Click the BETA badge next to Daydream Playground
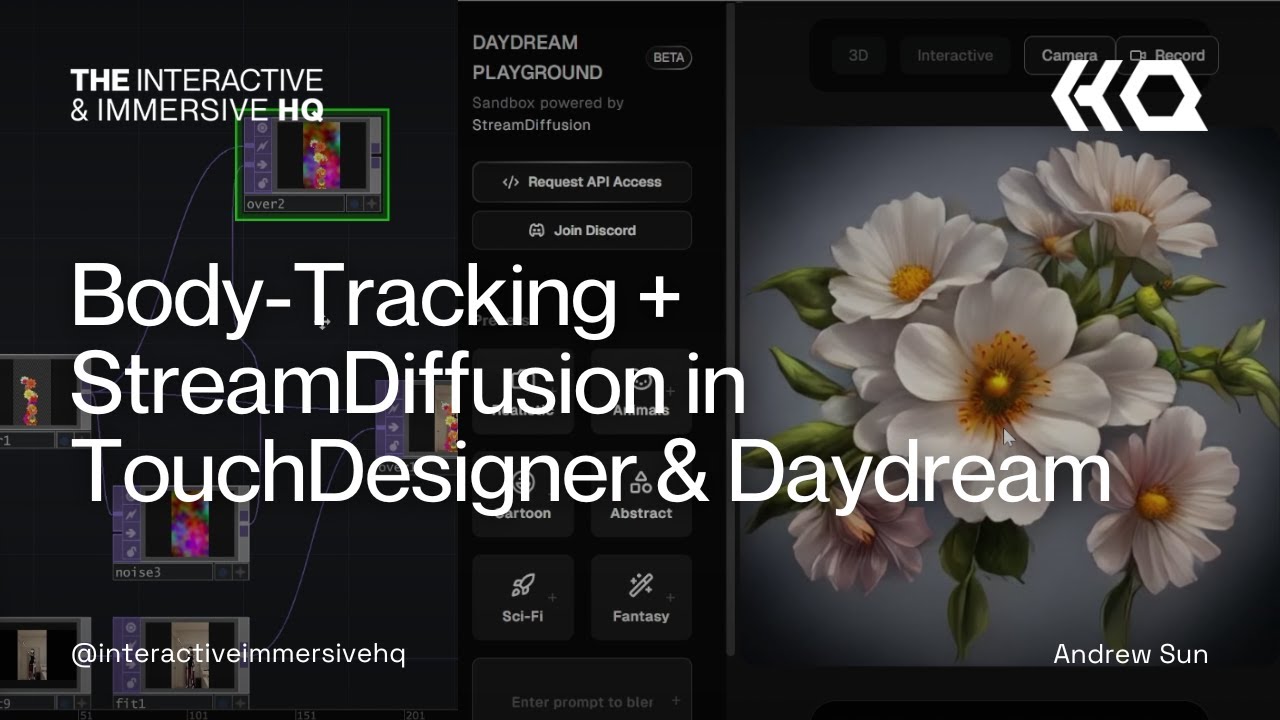Screen dimensions: 1280x720 pos(669,57)
